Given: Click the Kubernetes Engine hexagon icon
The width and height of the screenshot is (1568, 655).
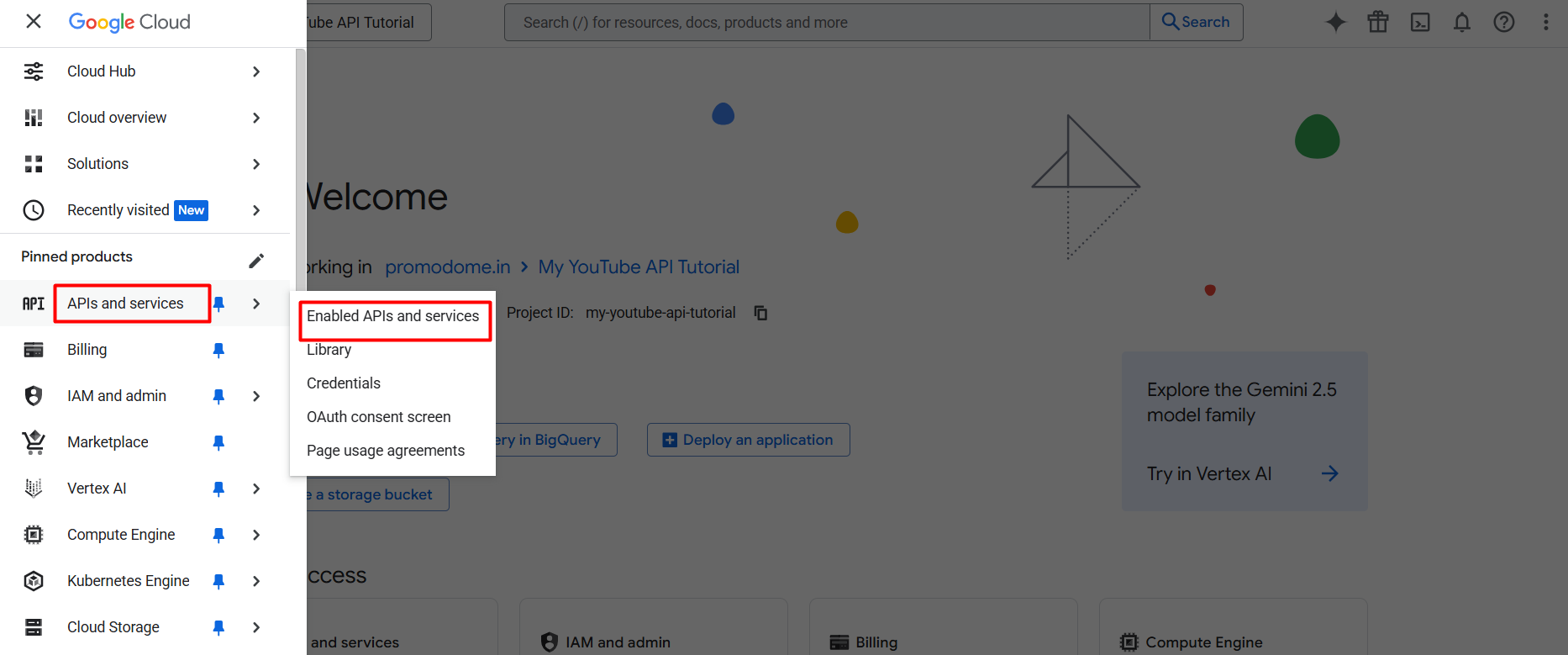Looking at the screenshot, I should (34, 581).
